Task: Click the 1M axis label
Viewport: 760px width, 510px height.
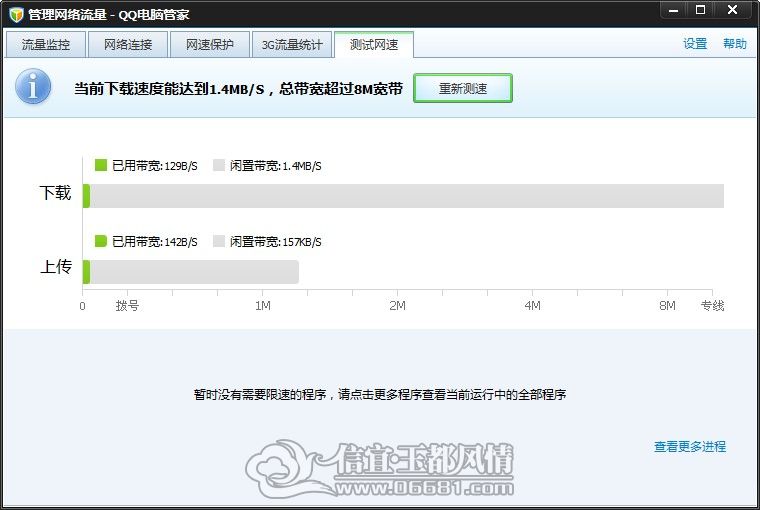Action: (263, 306)
